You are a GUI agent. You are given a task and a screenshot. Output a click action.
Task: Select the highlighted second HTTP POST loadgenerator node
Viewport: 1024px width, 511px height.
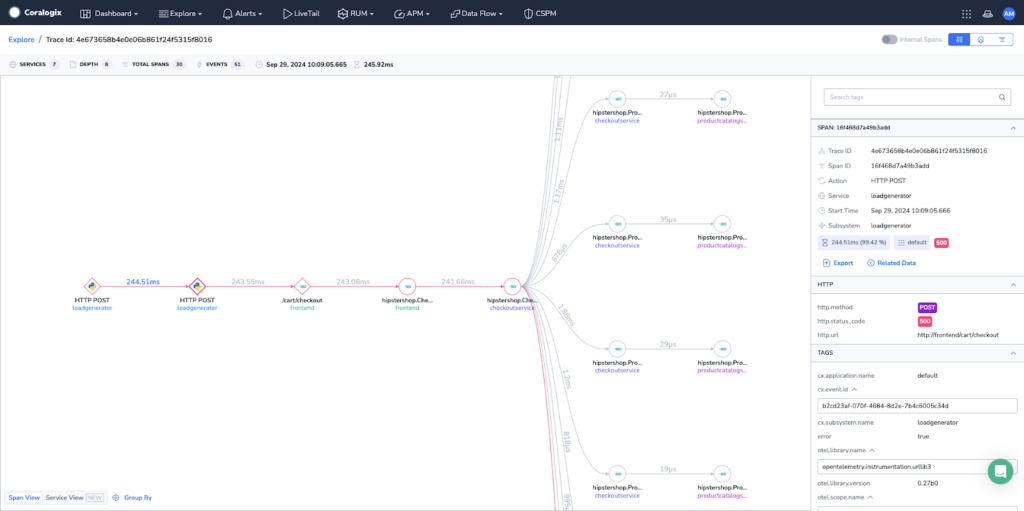[x=197, y=286]
